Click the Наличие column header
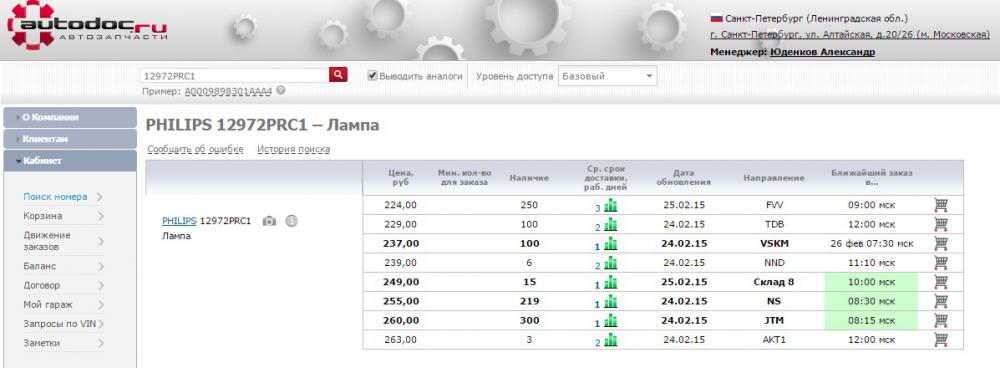The width and height of the screenshot is (1000, 368). click(x=529, y=178)
